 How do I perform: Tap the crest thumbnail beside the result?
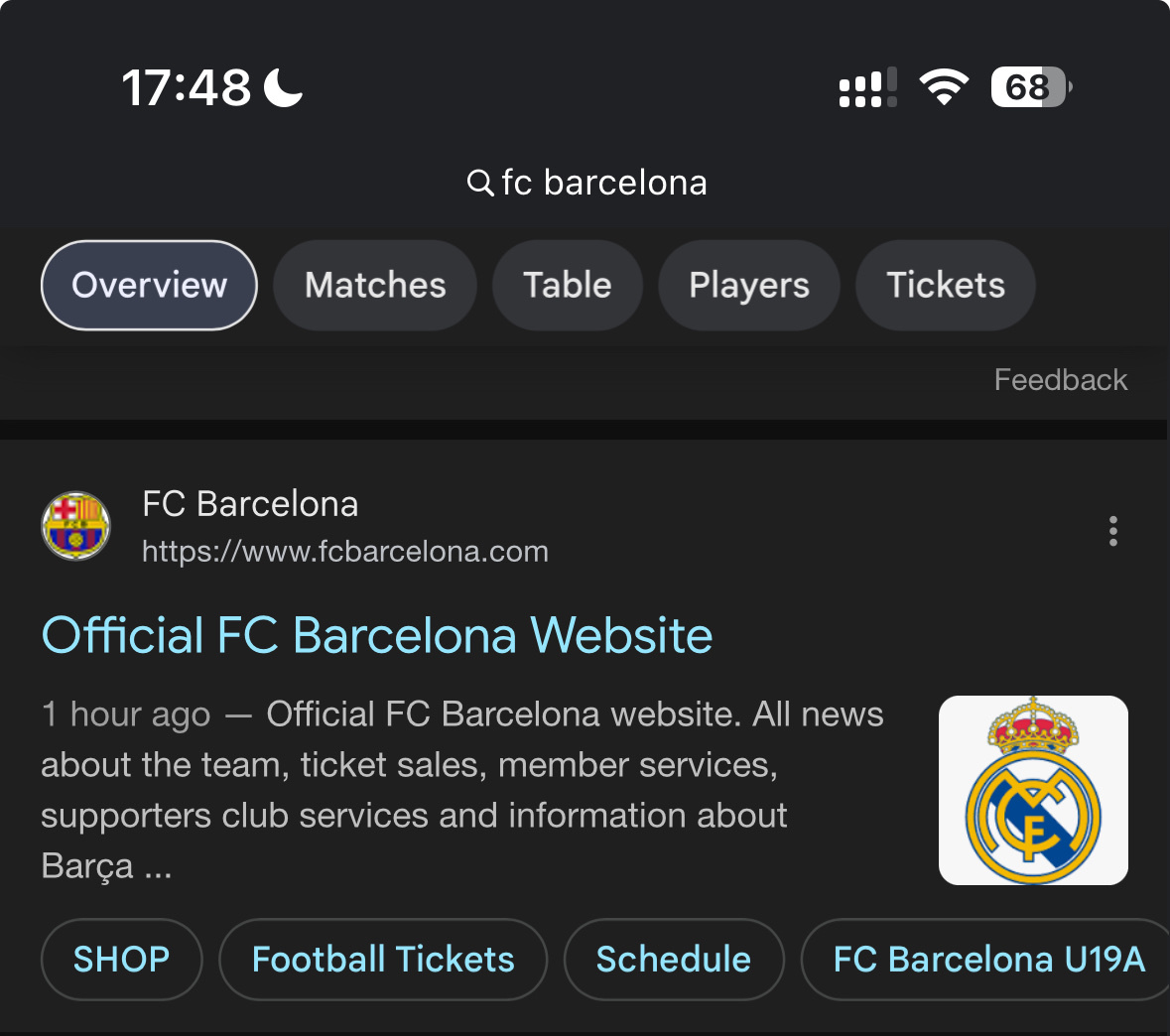point(1033,790)
